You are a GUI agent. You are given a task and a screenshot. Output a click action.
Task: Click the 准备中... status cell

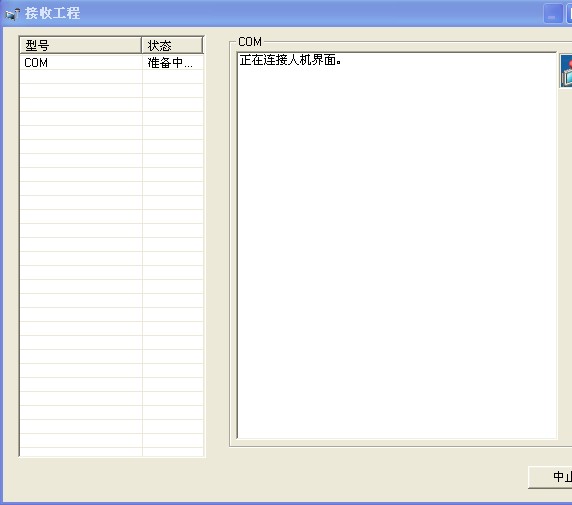(170, 63)
